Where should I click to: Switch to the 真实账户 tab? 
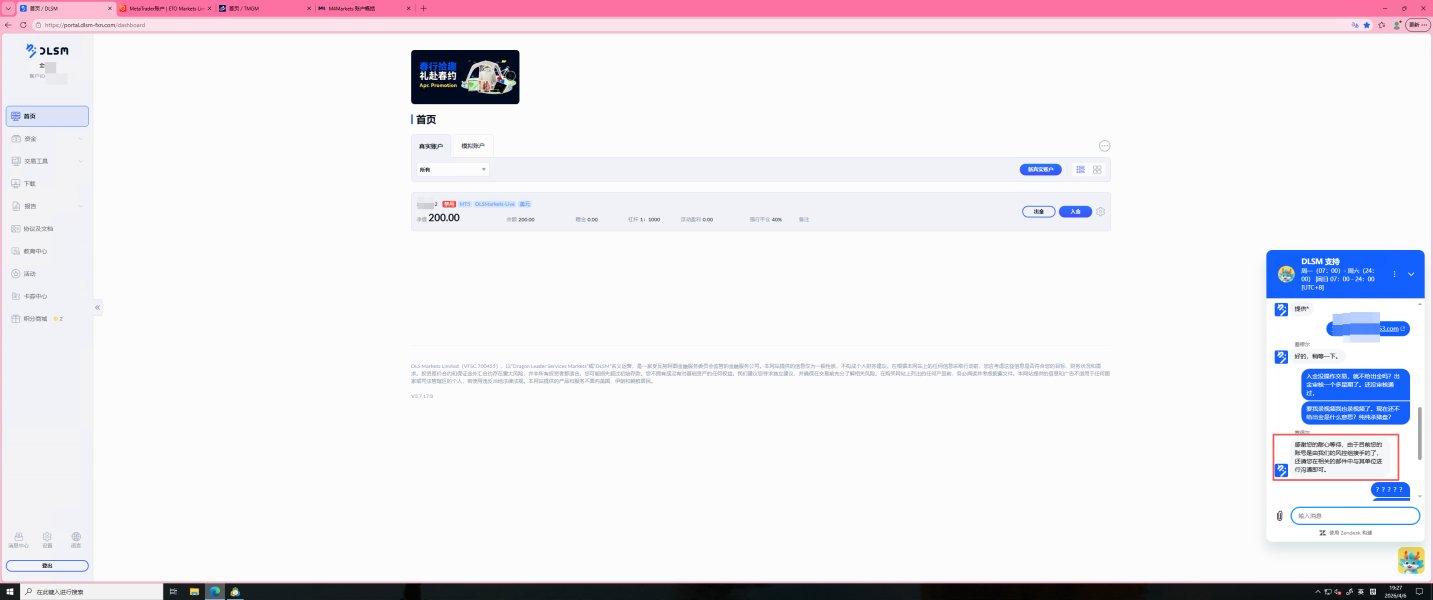coord(431,146)
